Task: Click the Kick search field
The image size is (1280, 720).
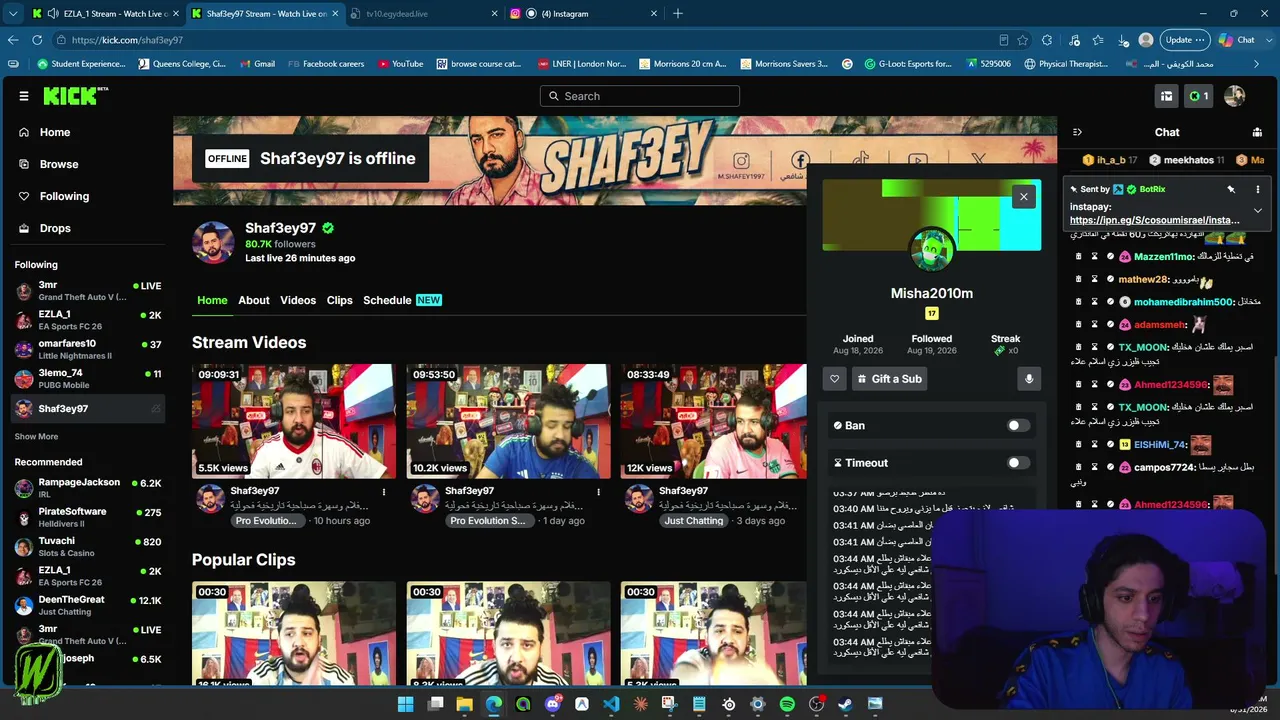Action: [x=640, y=96]
